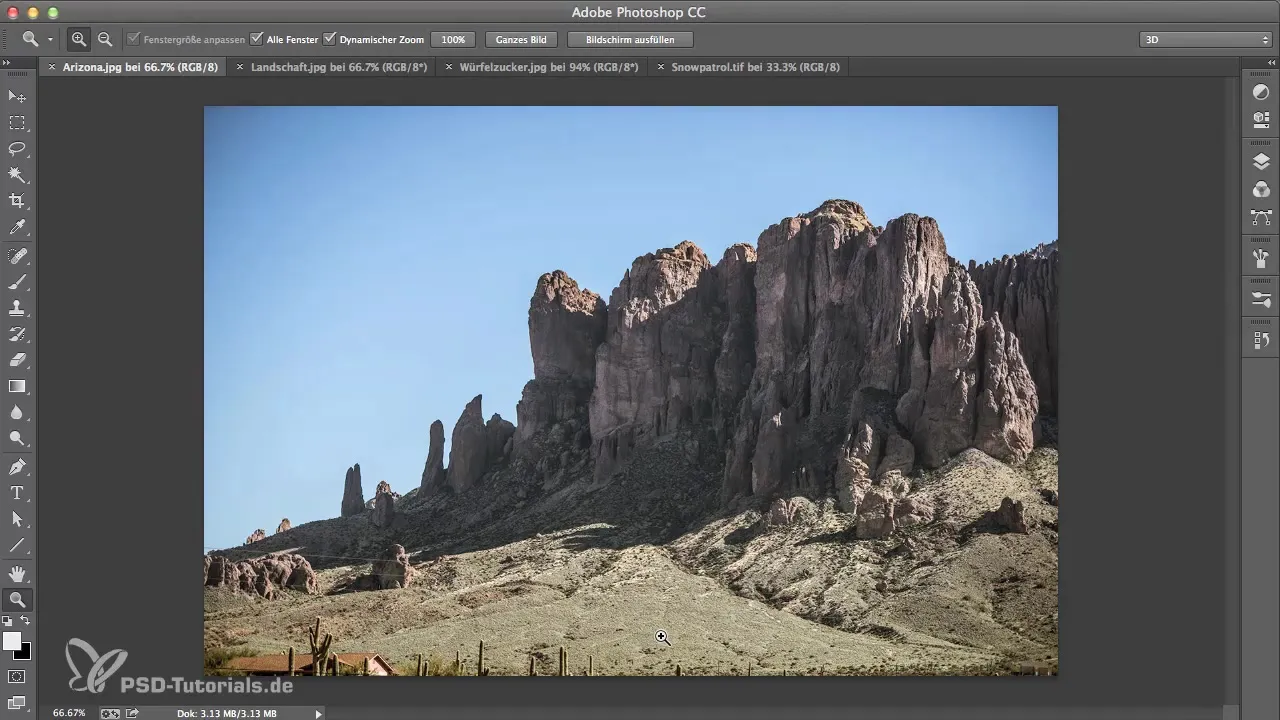This screenshot has width=1280, height=720.
Task: Select the Horizontal Type tool
Action: [17, 493]
